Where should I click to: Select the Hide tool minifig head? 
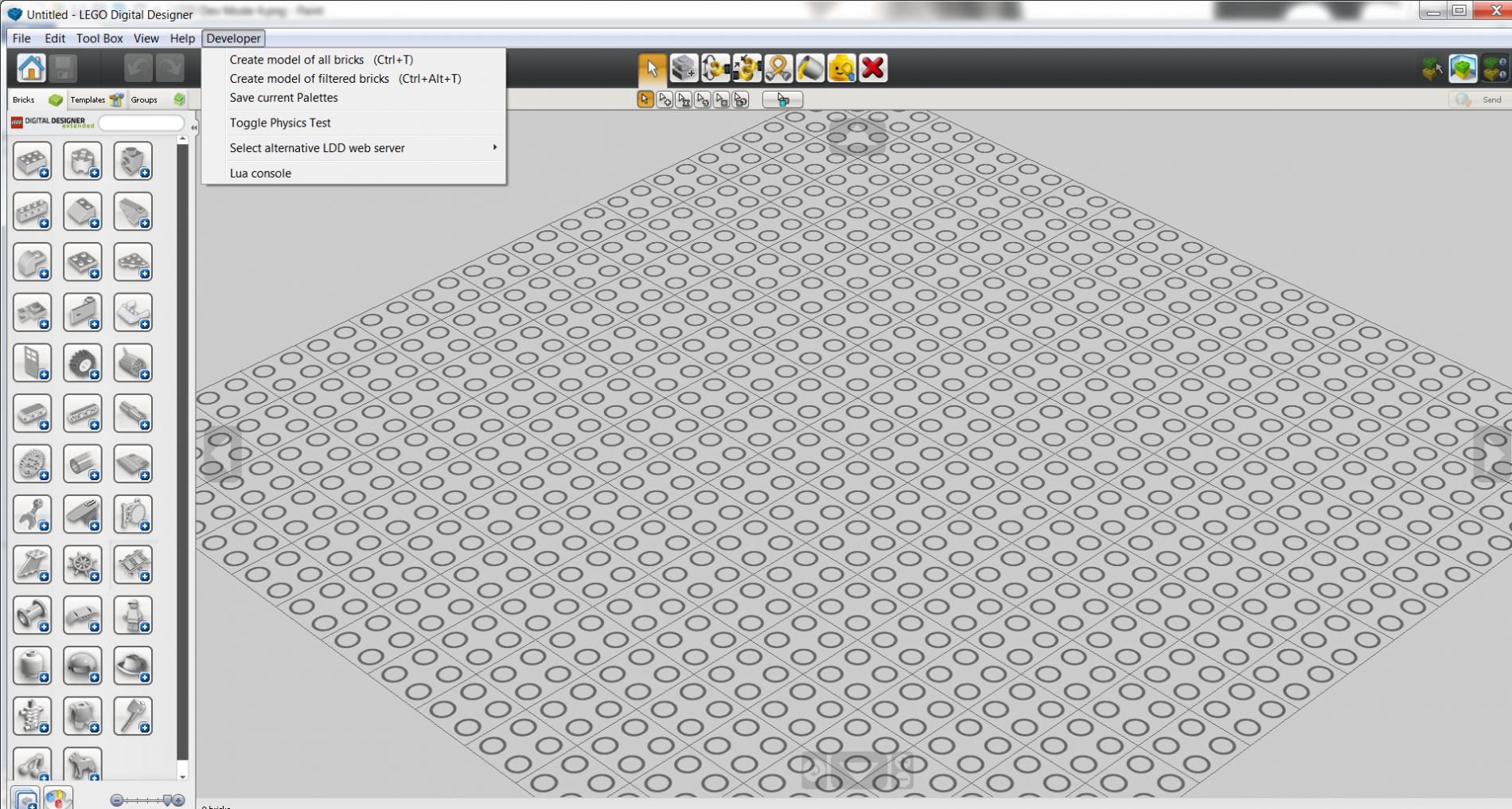coord(841,68)
